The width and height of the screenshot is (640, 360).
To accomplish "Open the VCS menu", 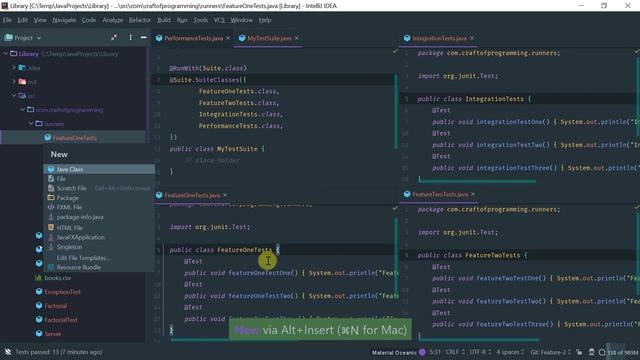I will pos(219,20).
